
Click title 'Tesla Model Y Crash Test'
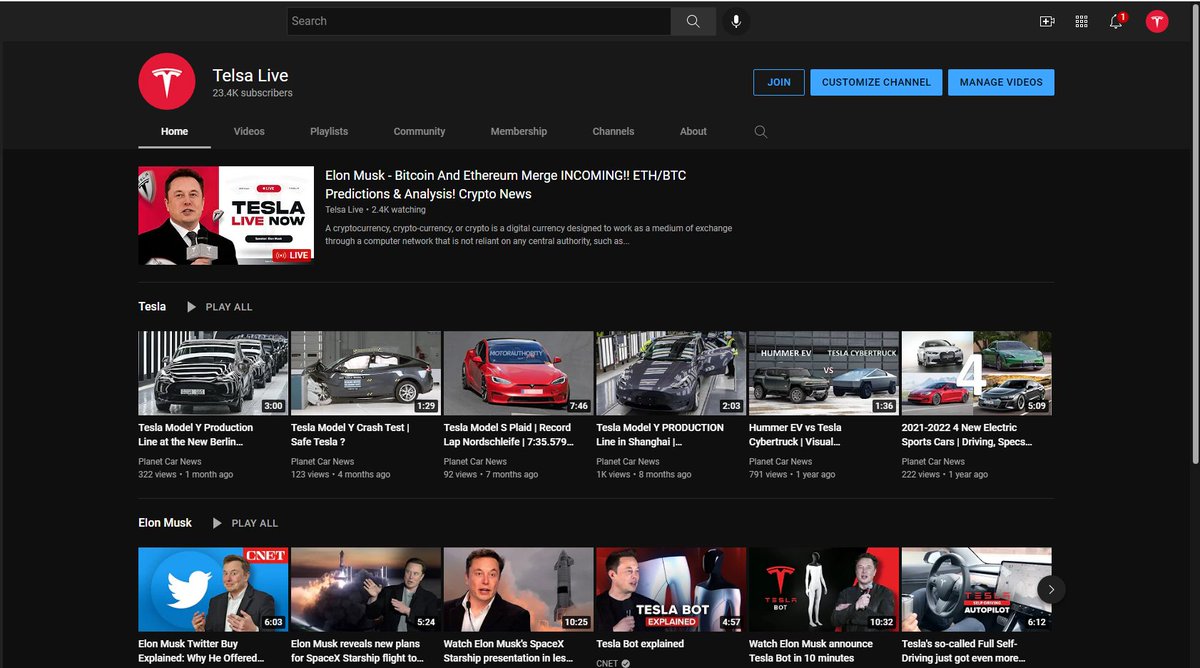tap(349, 434)
